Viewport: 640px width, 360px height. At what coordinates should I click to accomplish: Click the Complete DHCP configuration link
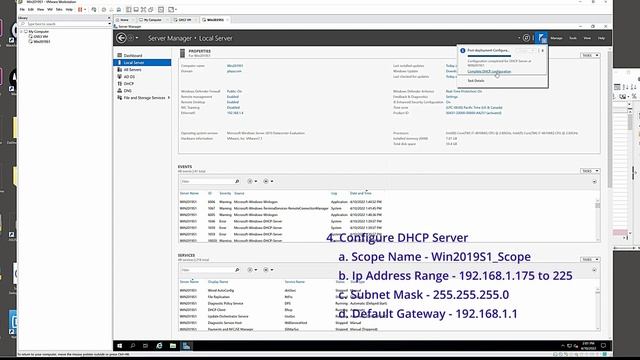[x=489, y=71]
